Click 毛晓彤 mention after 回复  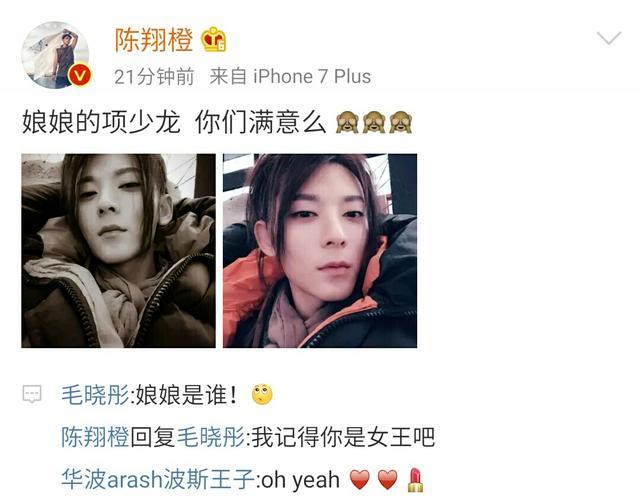coord(211,437)
